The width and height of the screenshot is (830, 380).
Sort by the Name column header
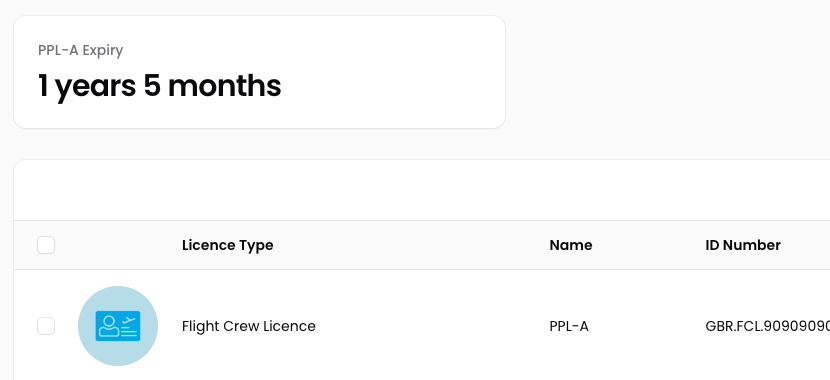tap(571, 245)
